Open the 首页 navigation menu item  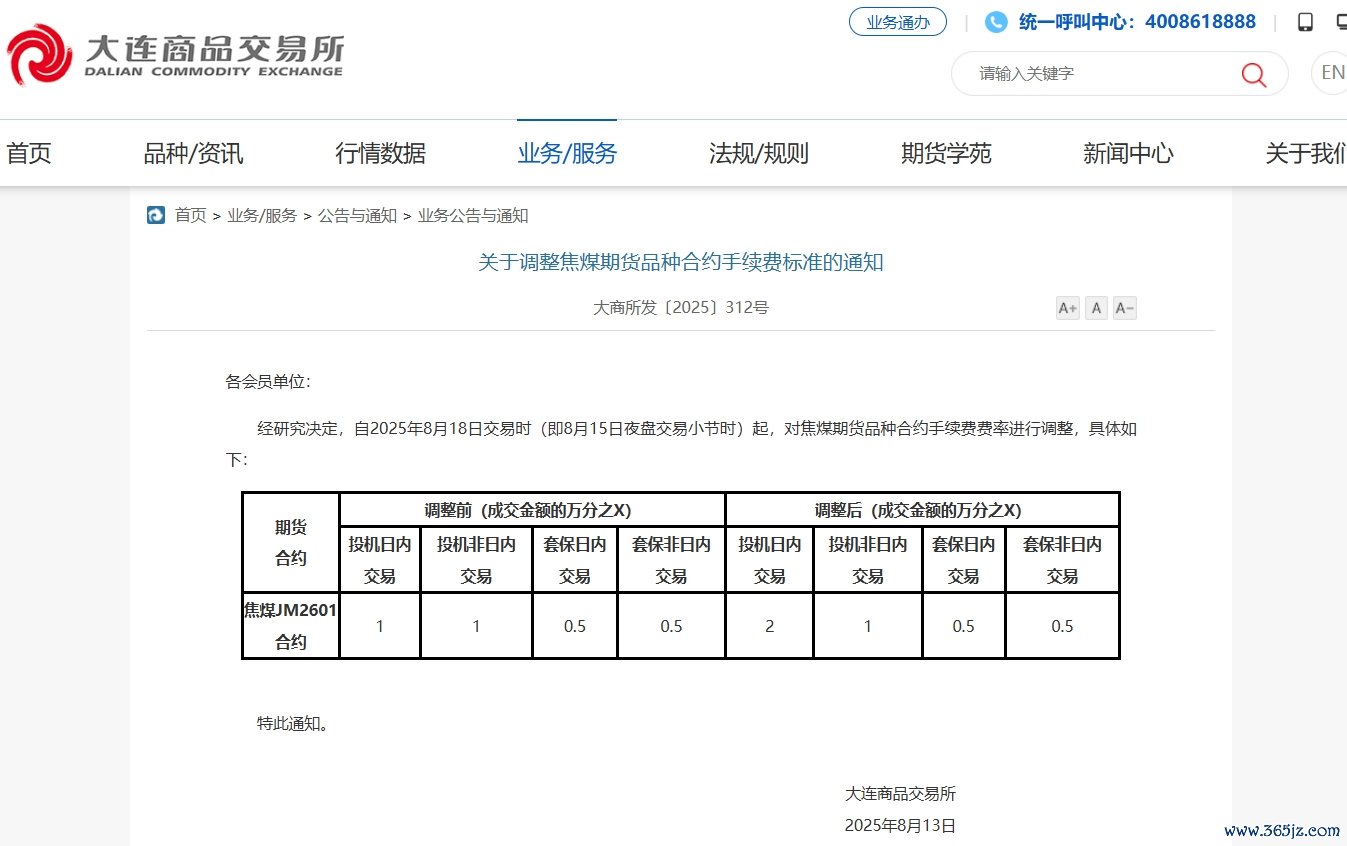28,153
